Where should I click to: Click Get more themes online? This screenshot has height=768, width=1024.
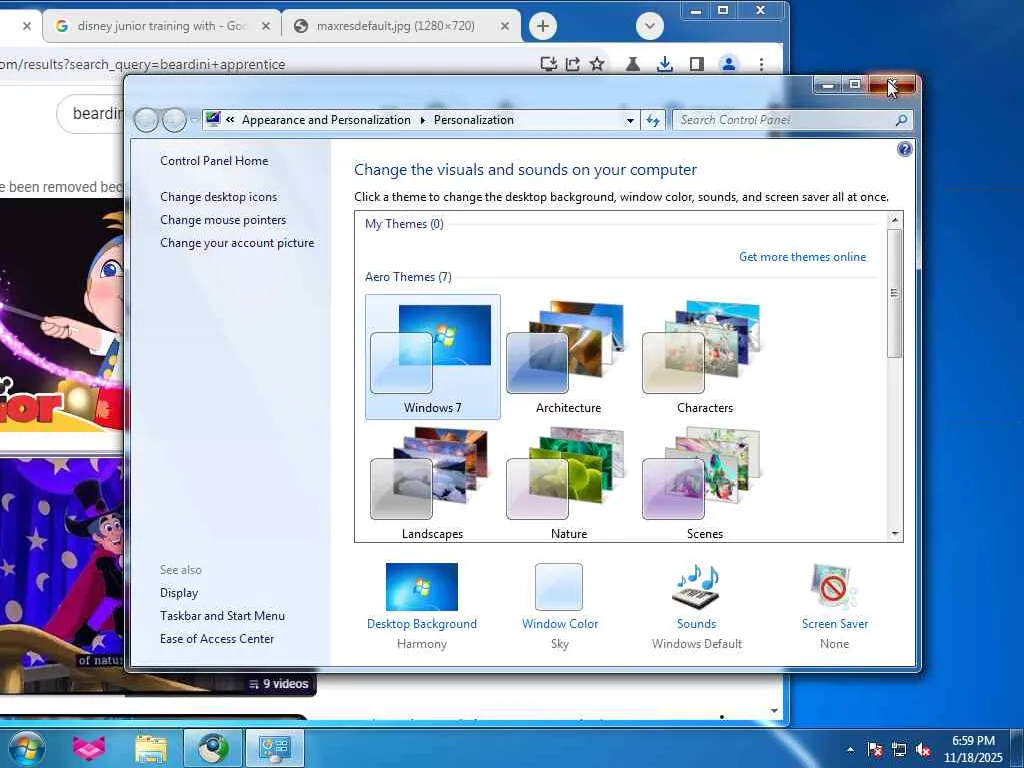point(803,257)
